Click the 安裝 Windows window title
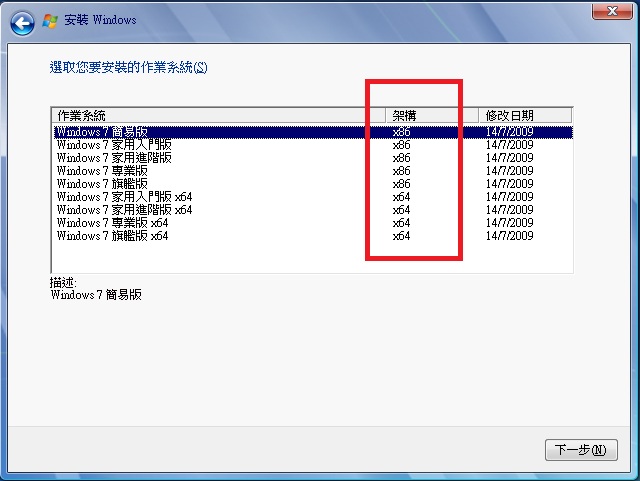This screenshot has height=481, width=640. tap(100, 20)
